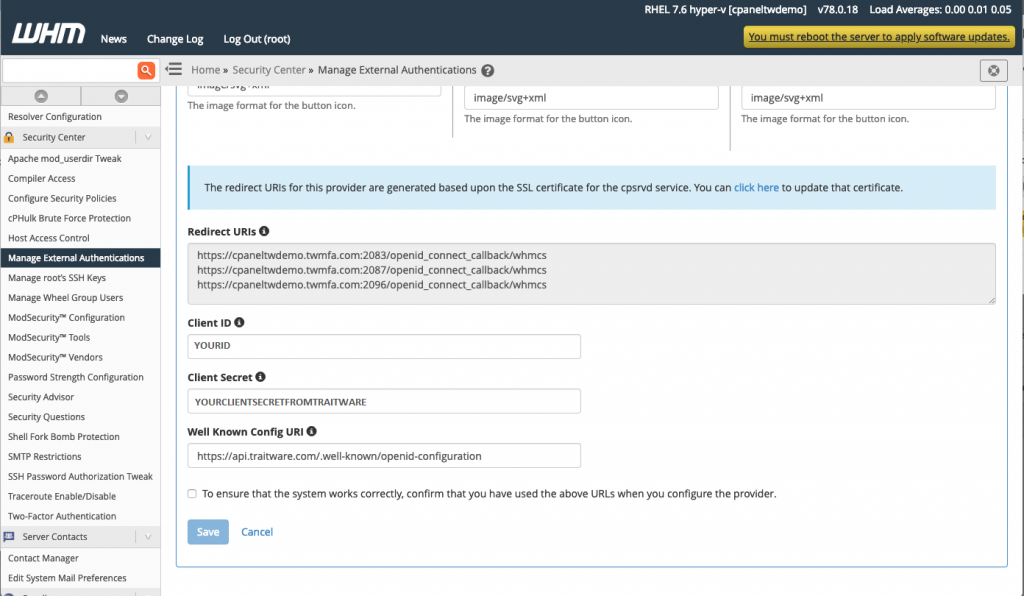
Task: Select Two-Factor Authentication in sidebar
Action: [62, 516]
